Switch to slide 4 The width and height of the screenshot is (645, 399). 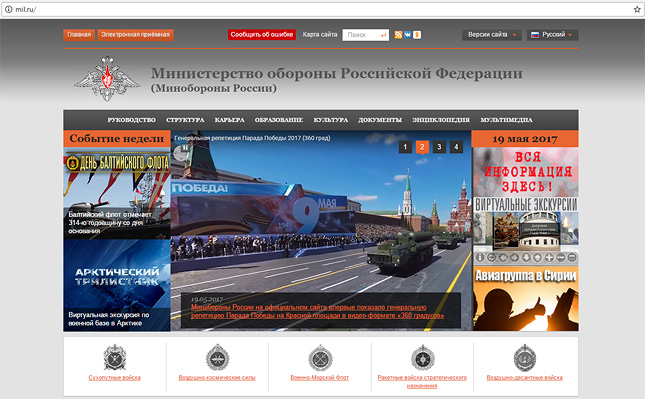click(456, 147)
